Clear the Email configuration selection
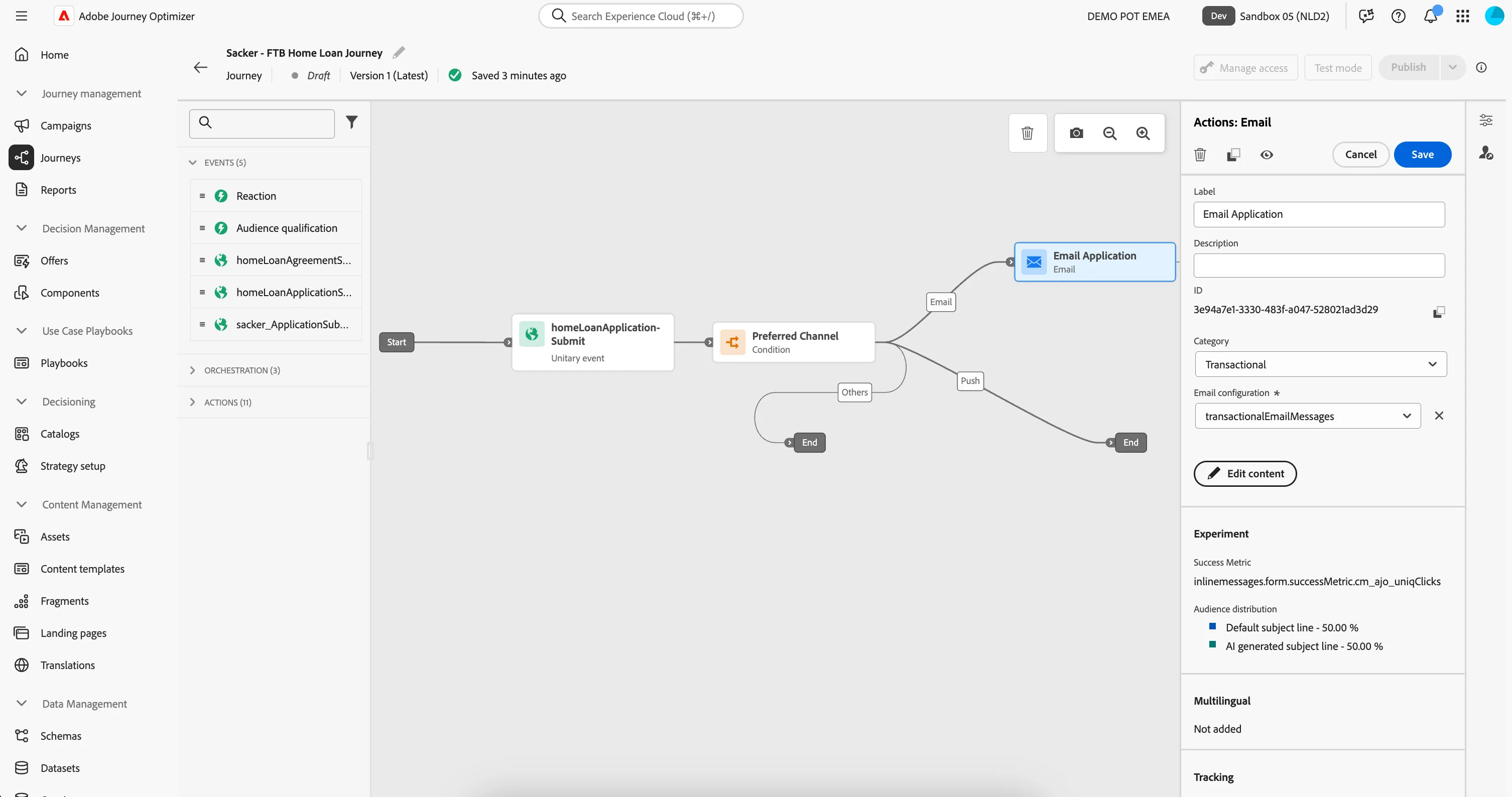1512x797 pixels. [x=1439, y=416]
